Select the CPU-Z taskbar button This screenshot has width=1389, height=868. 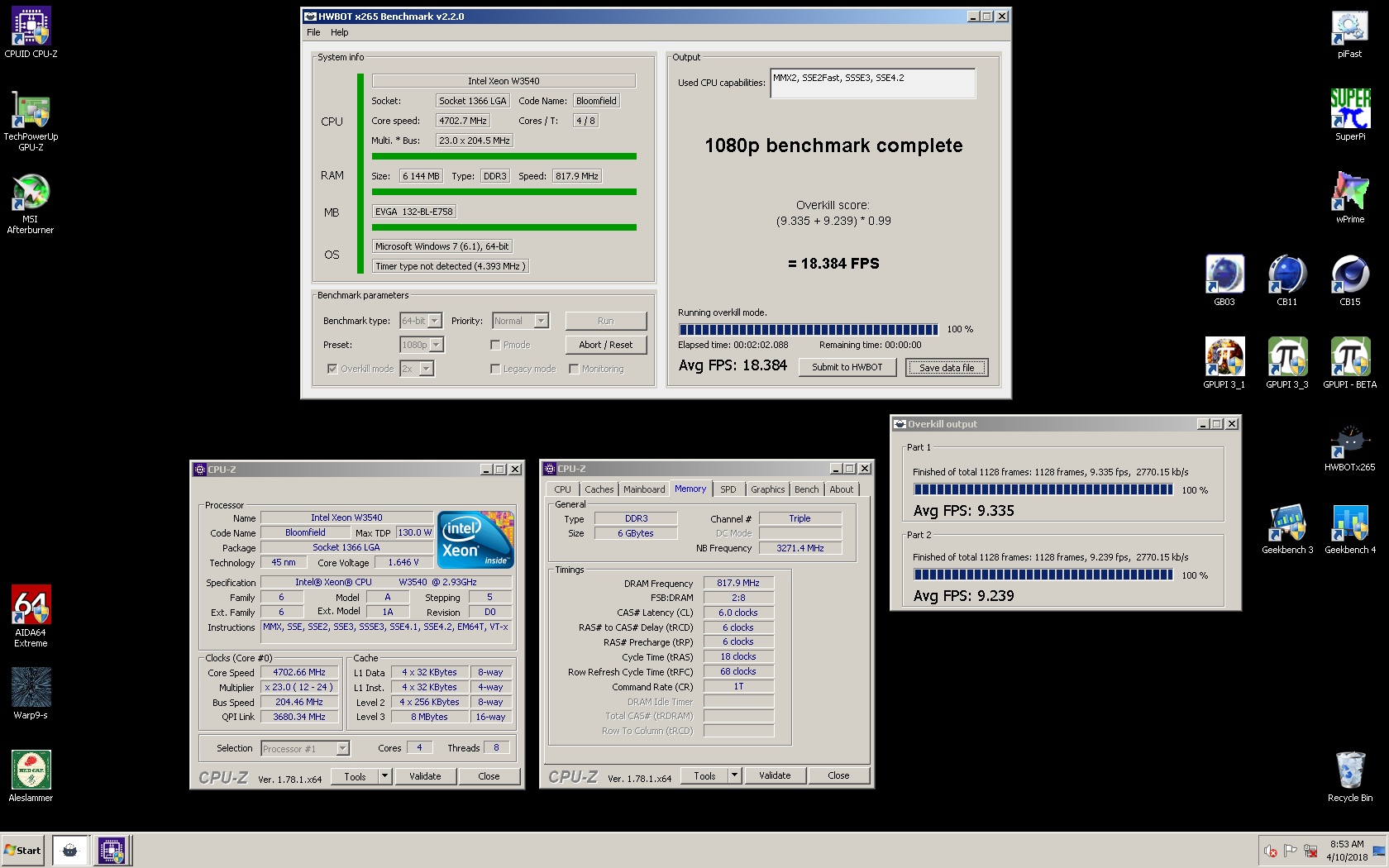click(112, 851)
